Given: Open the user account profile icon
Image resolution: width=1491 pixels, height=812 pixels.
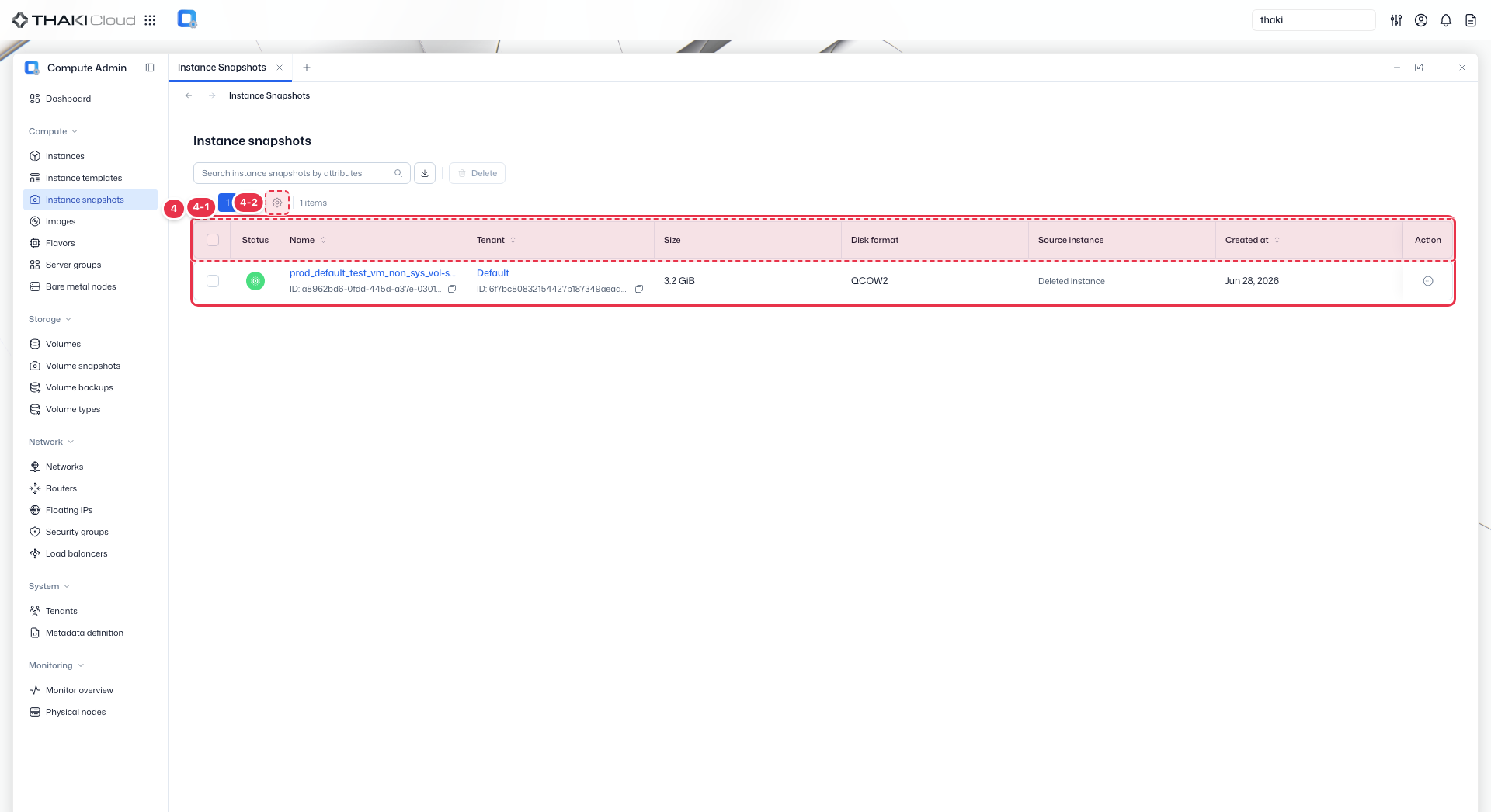Looking at the screenshot, I should point(1421,20).
